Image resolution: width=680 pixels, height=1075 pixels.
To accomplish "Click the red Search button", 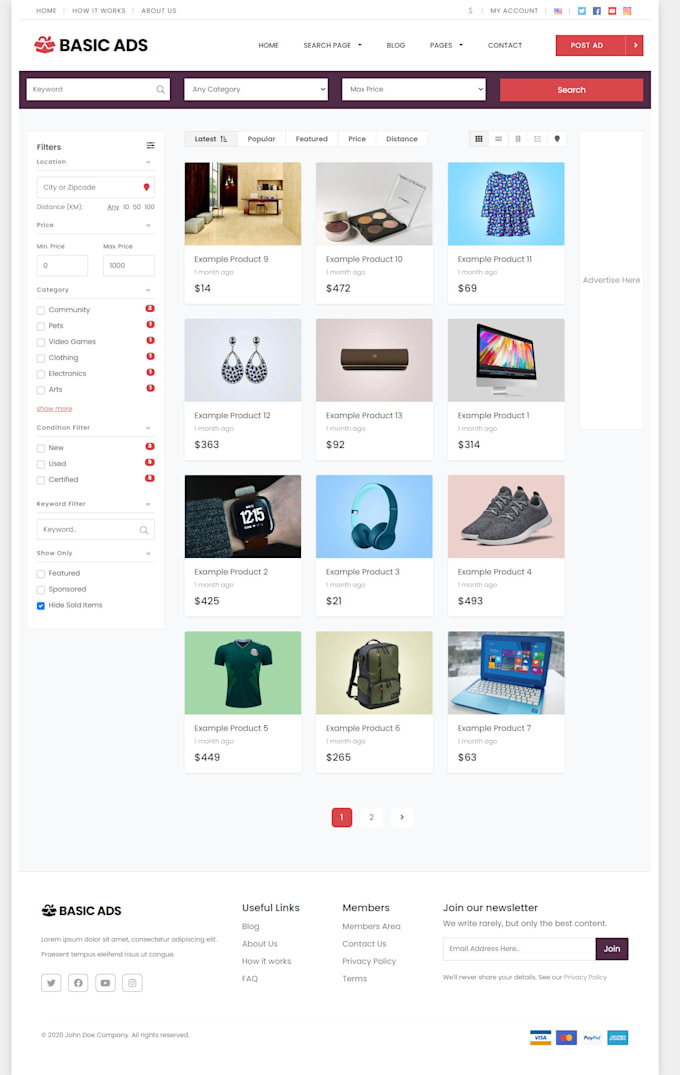I will coord(571,90).
